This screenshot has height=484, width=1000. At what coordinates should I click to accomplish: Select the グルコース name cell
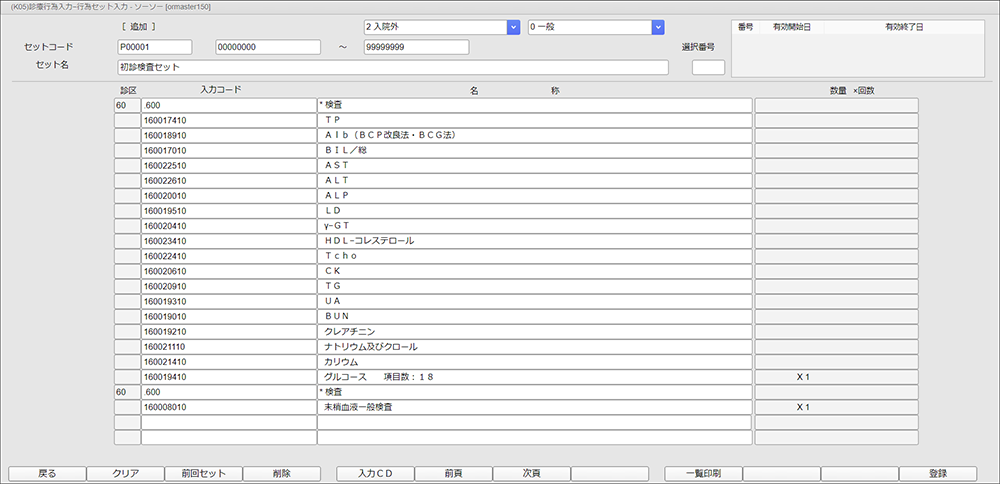[x=534, y=377]
